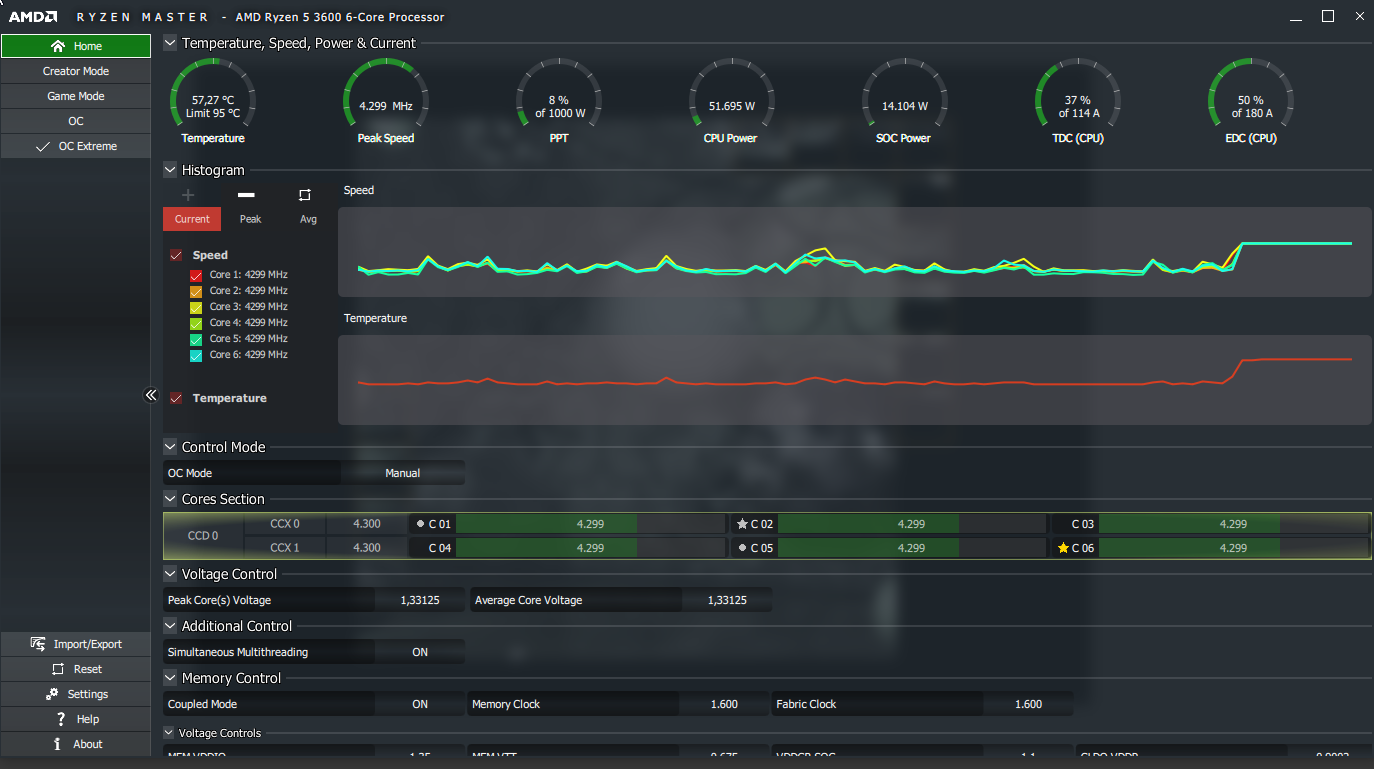1374x769 pixels.
Task: Switch to Creator Mode profile
Action: coord(76,71)
